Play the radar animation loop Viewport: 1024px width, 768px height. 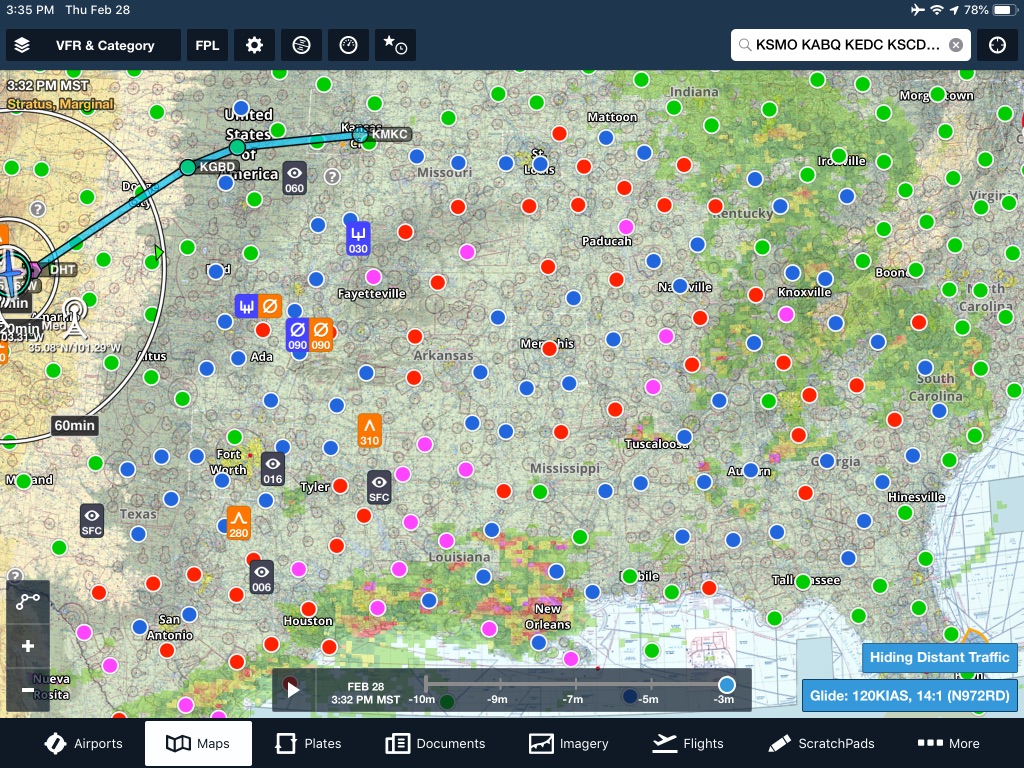(x=294, y=690)
